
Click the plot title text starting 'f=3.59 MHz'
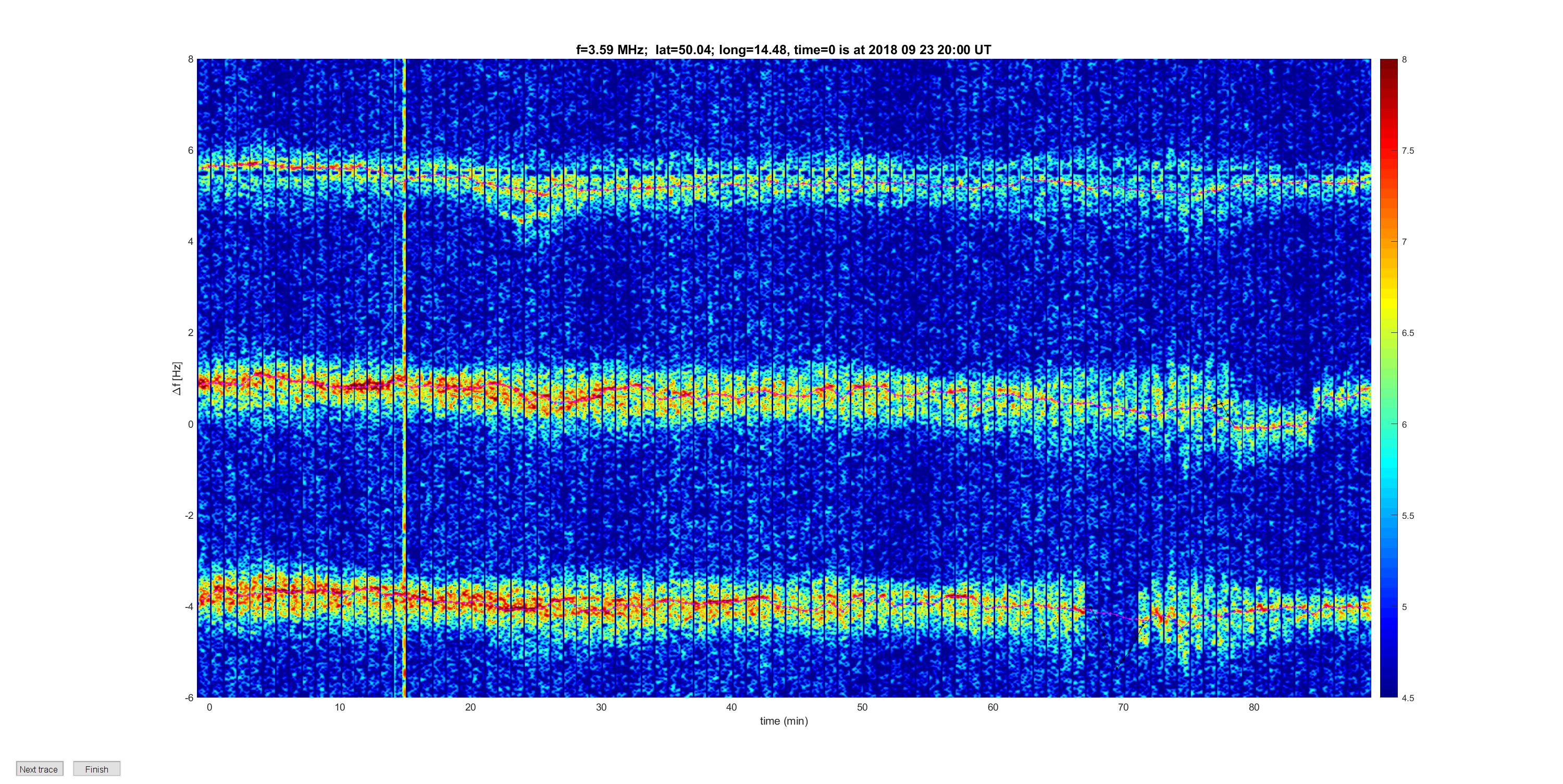coord(783,50)
